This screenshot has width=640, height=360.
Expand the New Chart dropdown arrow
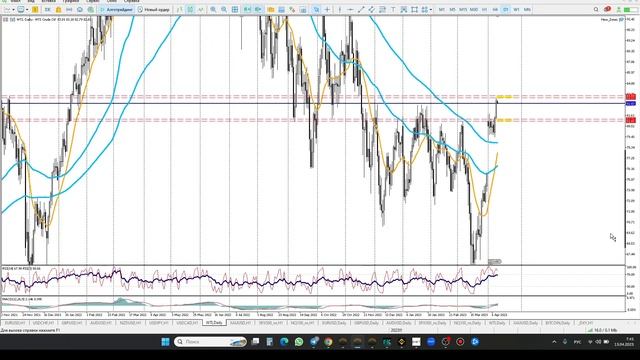coord(13,9)
